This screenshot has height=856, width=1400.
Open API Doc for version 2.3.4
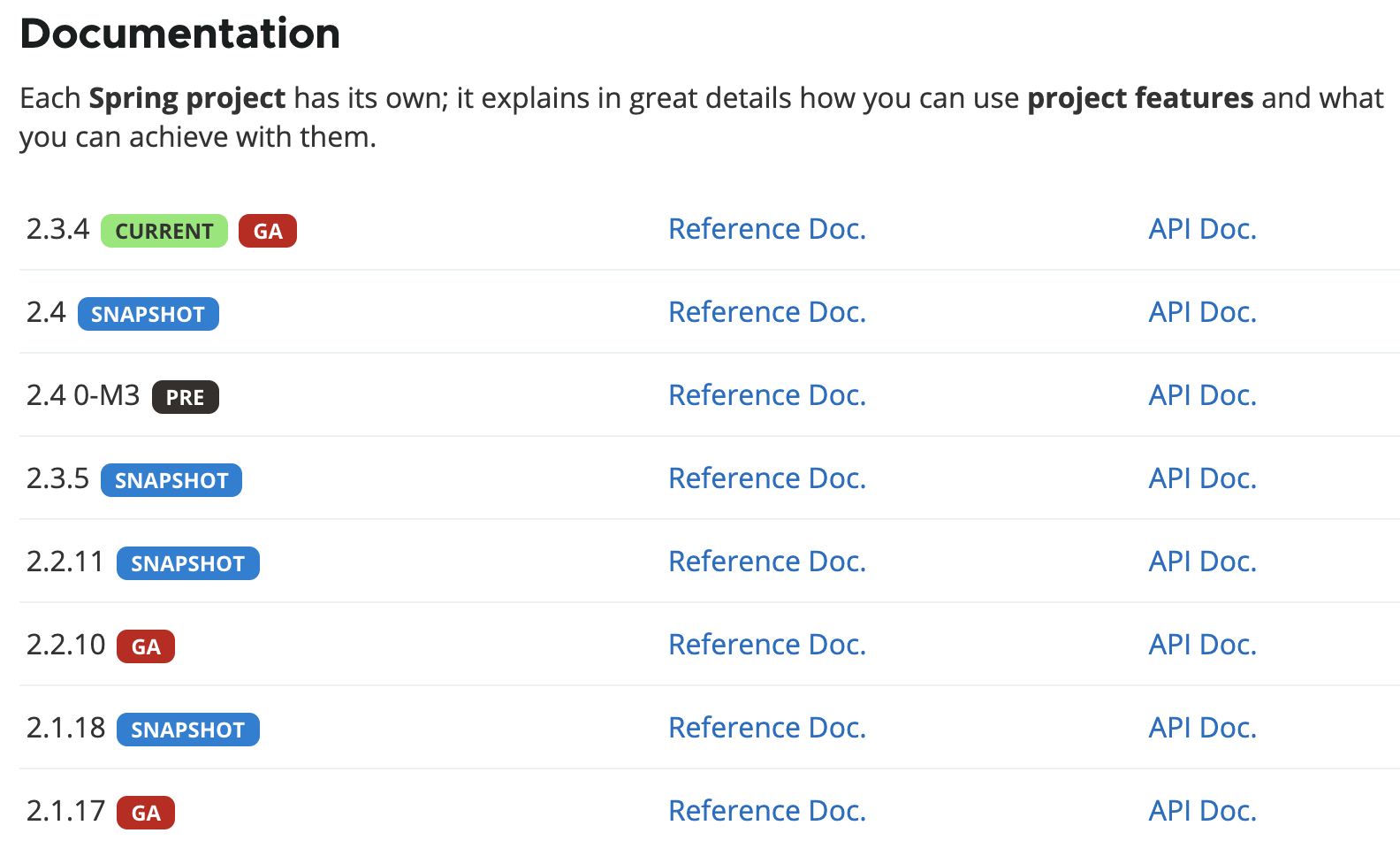pos(1201,229)
